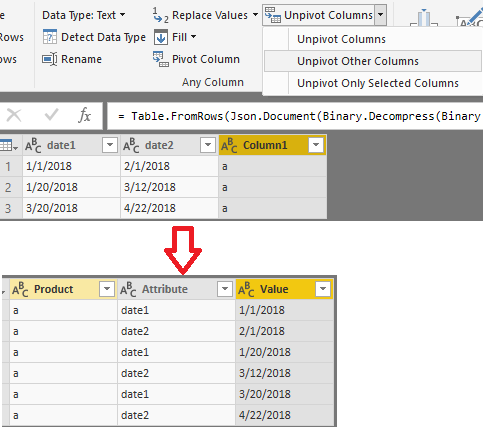The width and height of the screenshot is (483, 428).
Task: Expand the Replace Values dropdown arrow
Action: coord(255,15)
